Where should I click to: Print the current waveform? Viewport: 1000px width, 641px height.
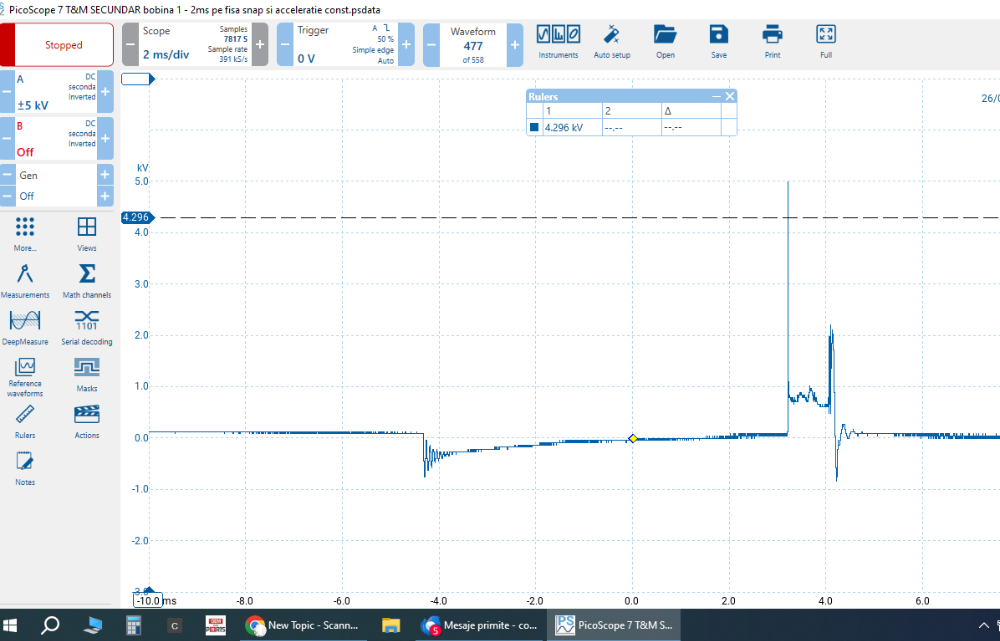[772, 40]
